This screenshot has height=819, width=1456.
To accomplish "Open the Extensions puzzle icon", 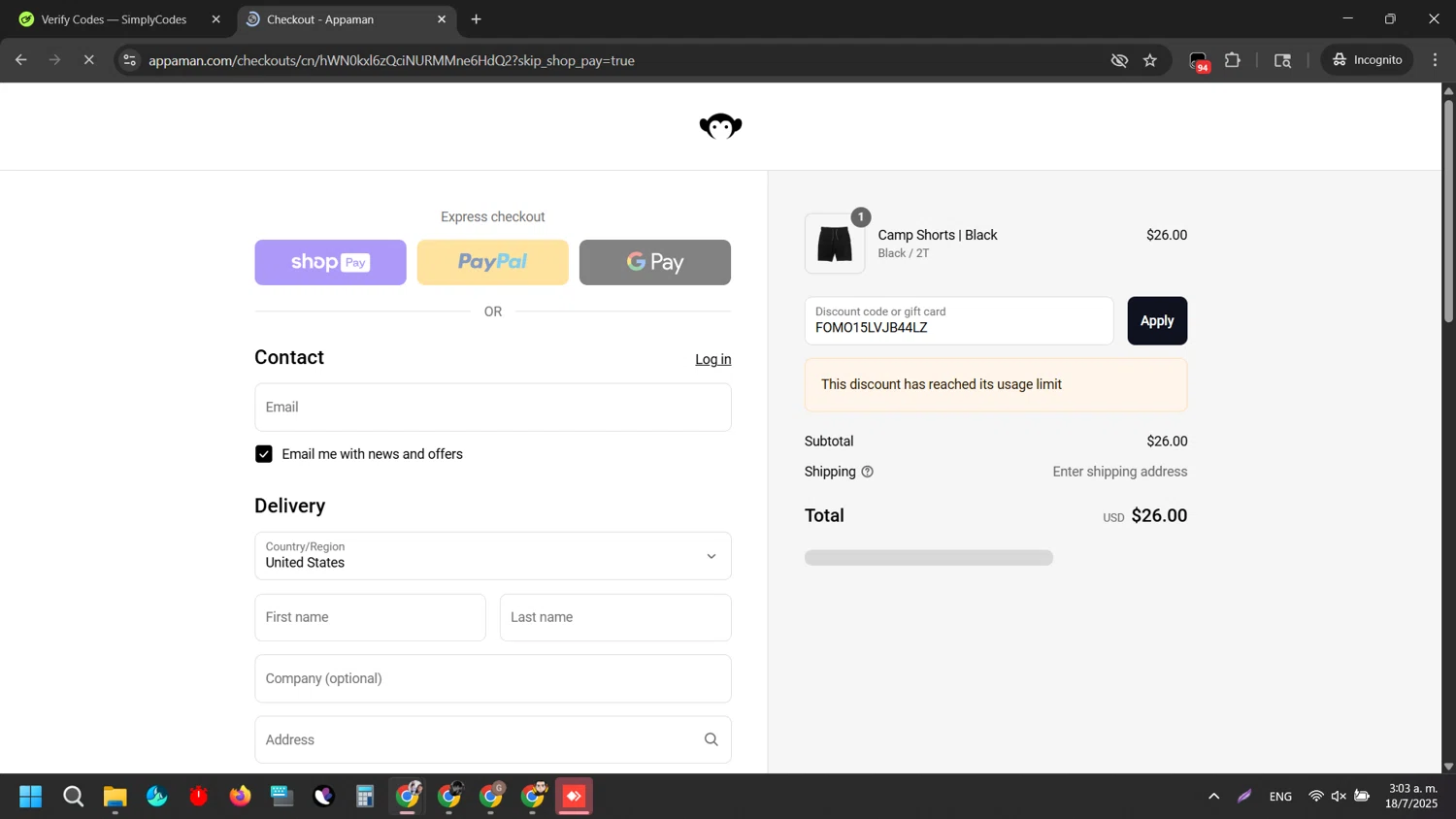I will click(x=1233, y=60).
